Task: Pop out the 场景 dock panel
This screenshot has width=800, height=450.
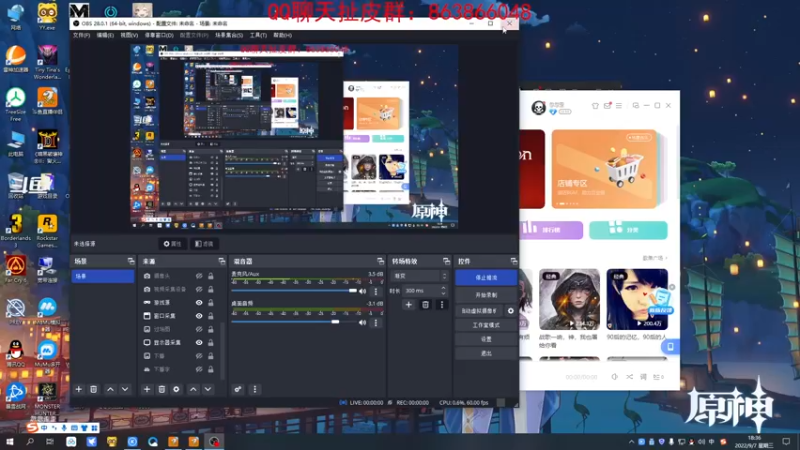Action: 131,261
